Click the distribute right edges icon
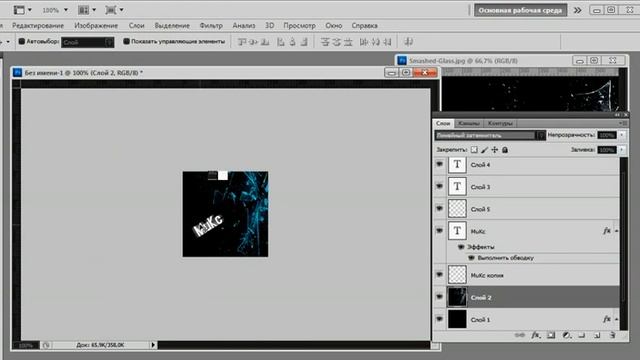The height and width of the screenshot is (360, 640). point(387,42)
